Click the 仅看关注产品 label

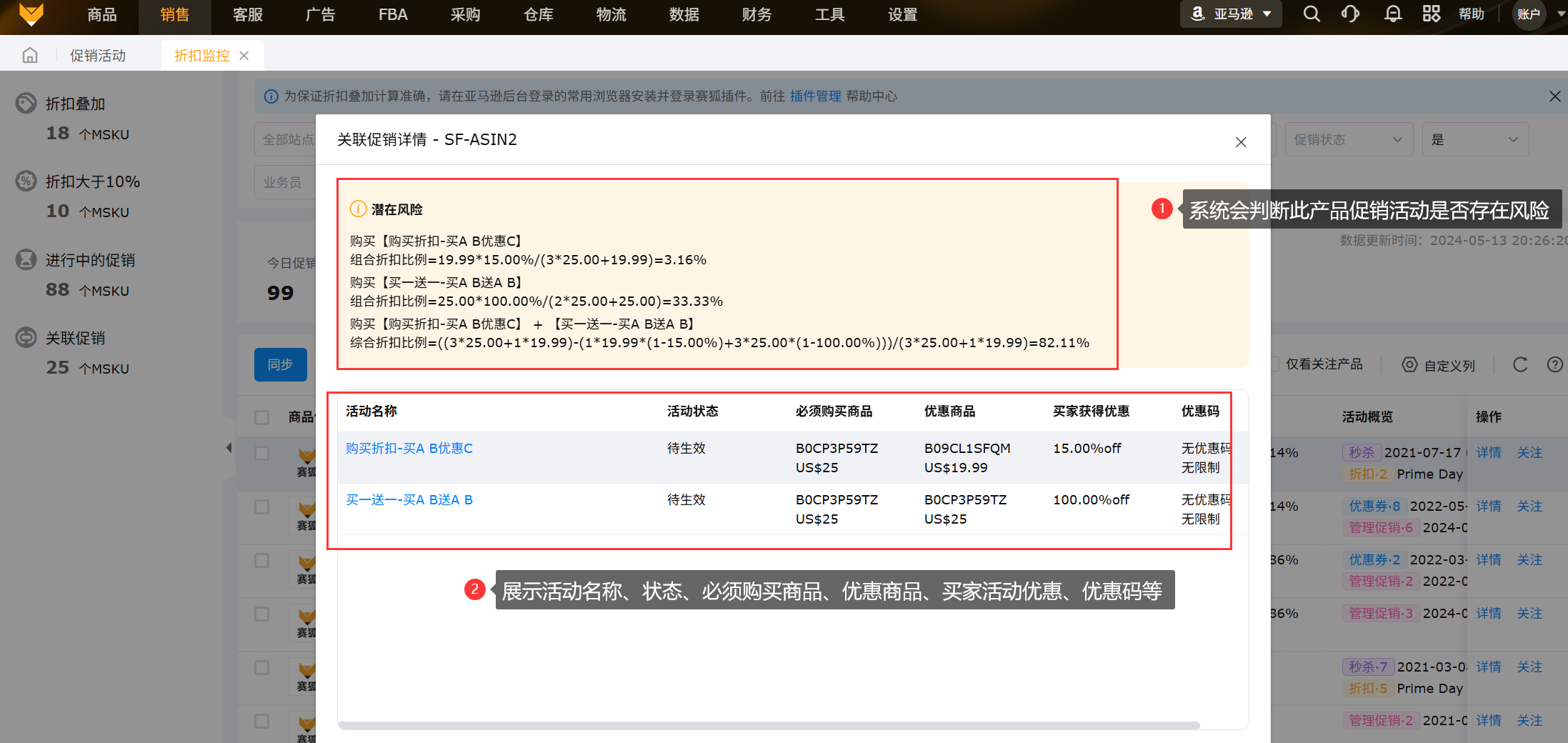1324,364
